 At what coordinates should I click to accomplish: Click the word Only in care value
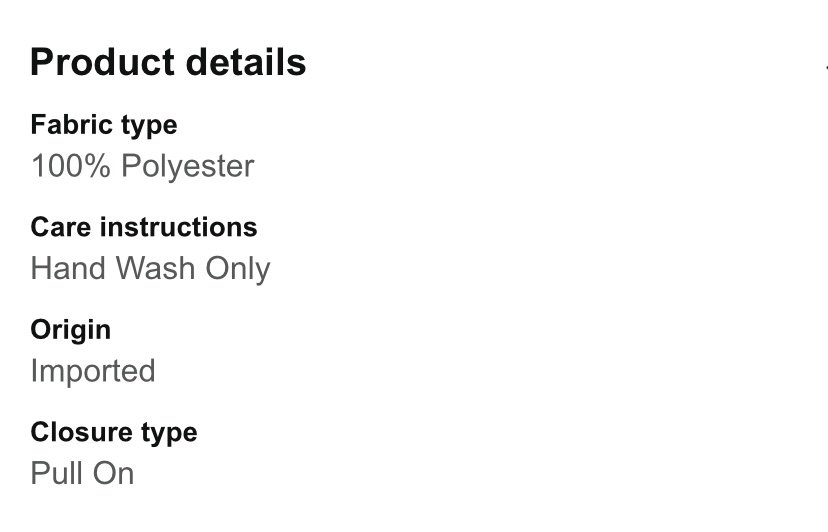click(x=238, y=269)
